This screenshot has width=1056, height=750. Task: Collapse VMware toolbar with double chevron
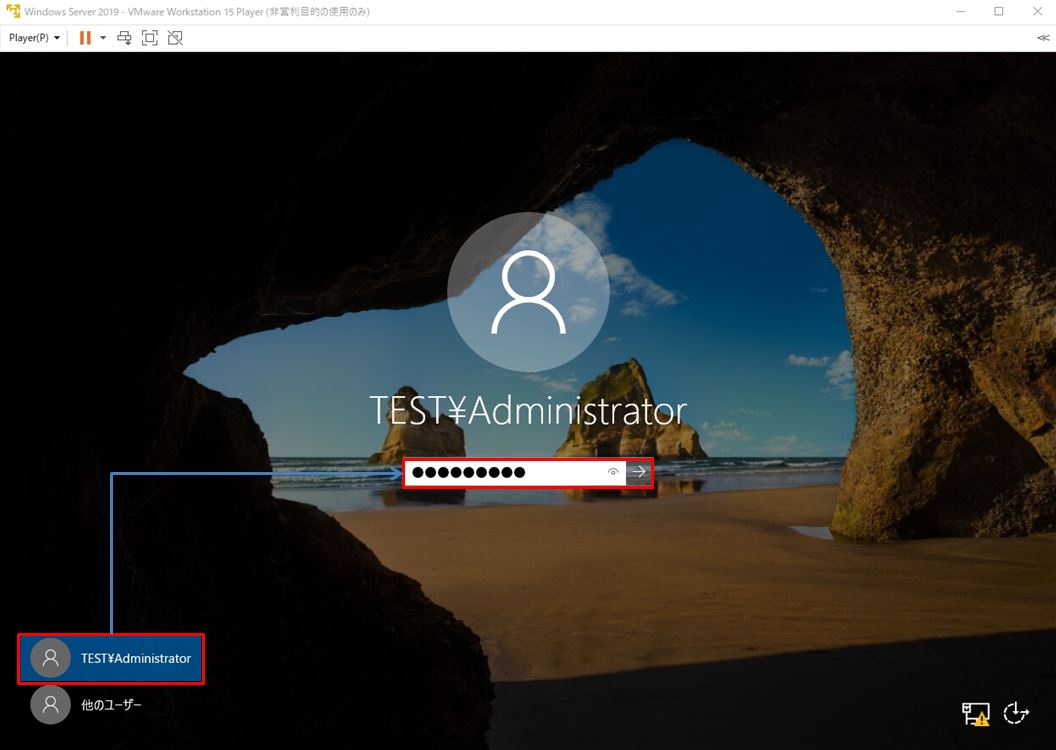pos(1043,38)
